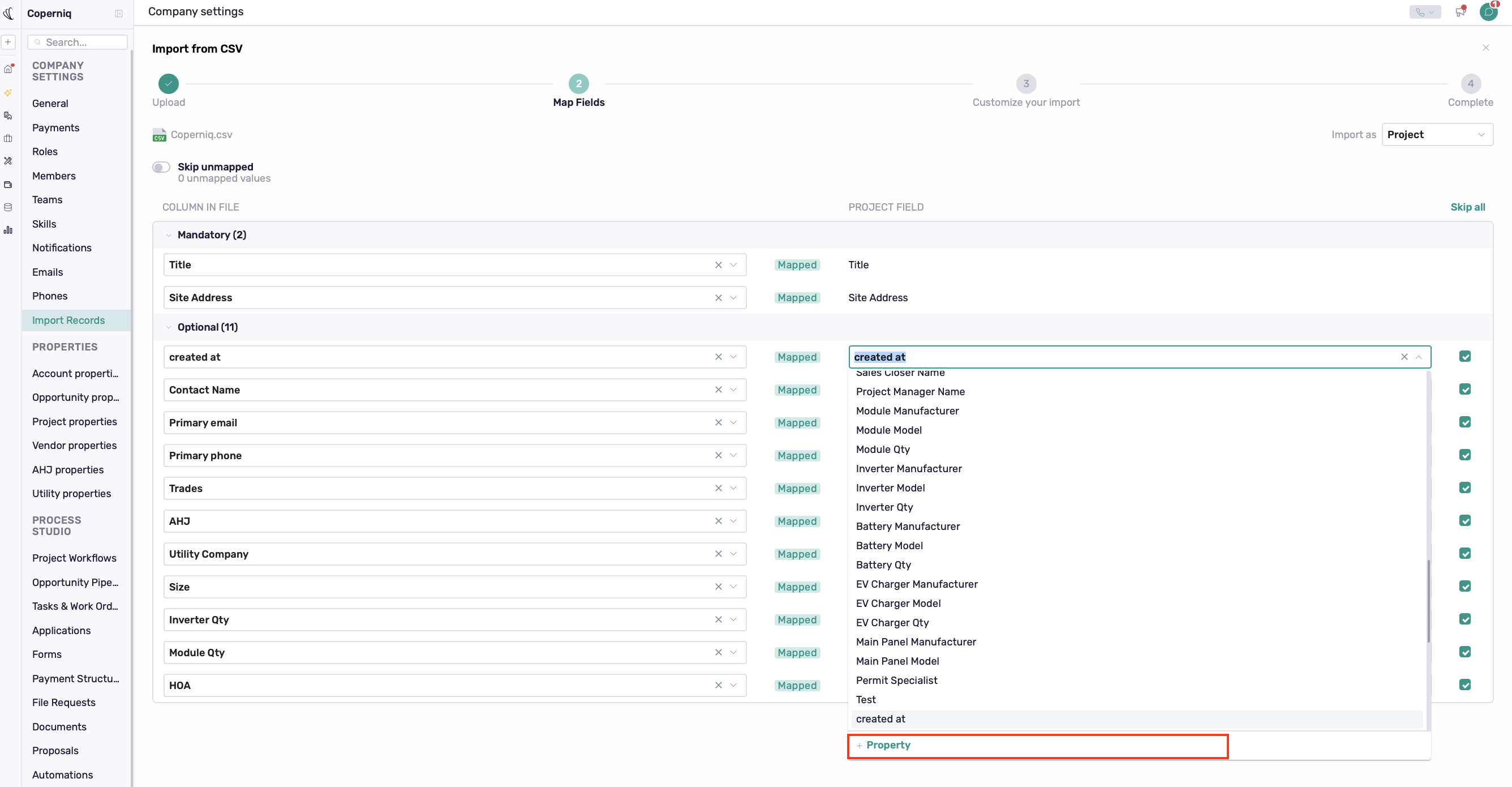This screenshot has width=1512, height=787.
Task: Collapse the Mandatory (2) section
Action: click(x=169, y=235)
